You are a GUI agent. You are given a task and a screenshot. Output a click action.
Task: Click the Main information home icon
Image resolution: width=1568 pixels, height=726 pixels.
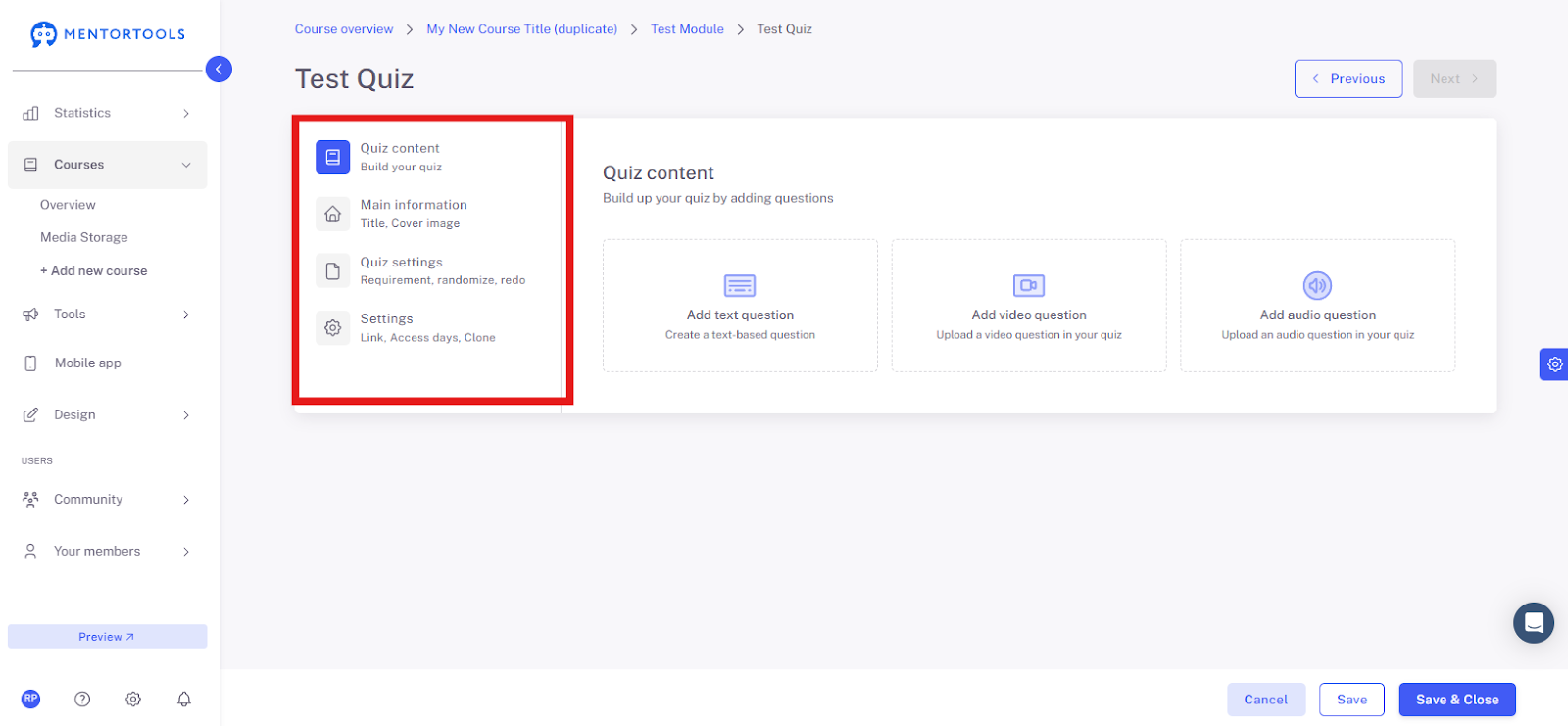(332, 214)
